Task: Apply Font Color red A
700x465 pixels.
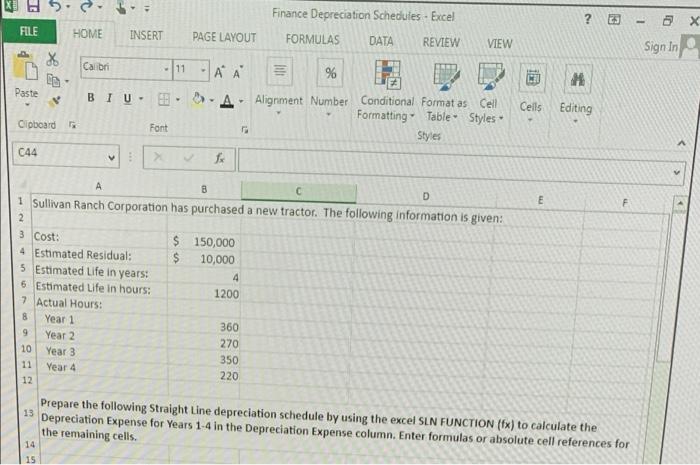Action: pyautogui.click(x=227, y=101)
